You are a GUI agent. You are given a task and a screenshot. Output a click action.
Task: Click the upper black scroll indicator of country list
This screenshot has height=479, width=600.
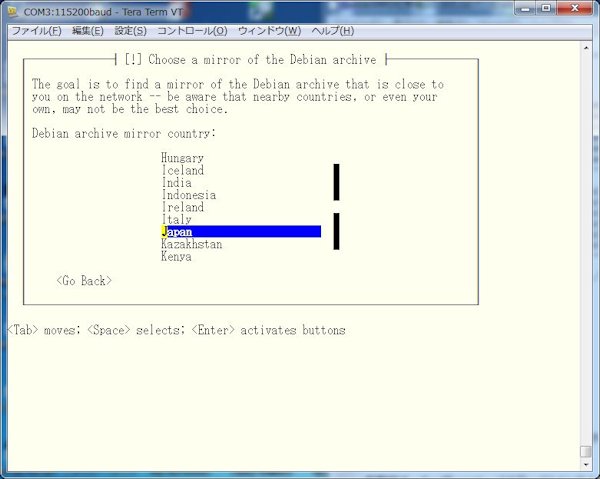(336, 182)
